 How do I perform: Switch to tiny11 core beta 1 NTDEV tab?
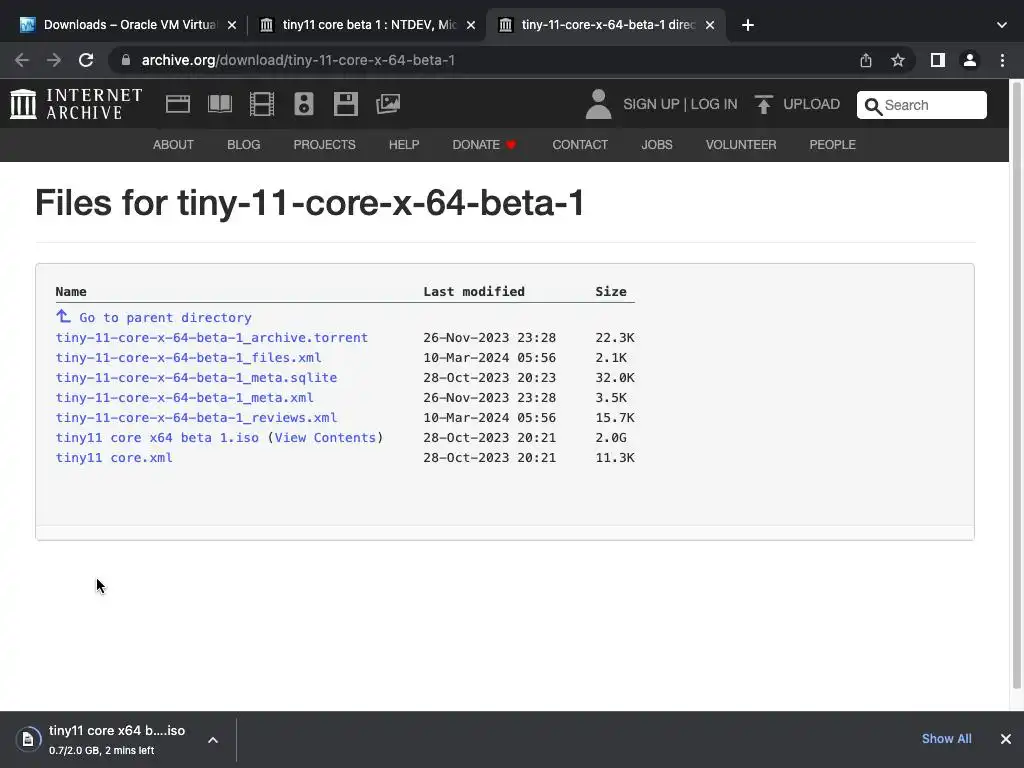click(368, 25)
